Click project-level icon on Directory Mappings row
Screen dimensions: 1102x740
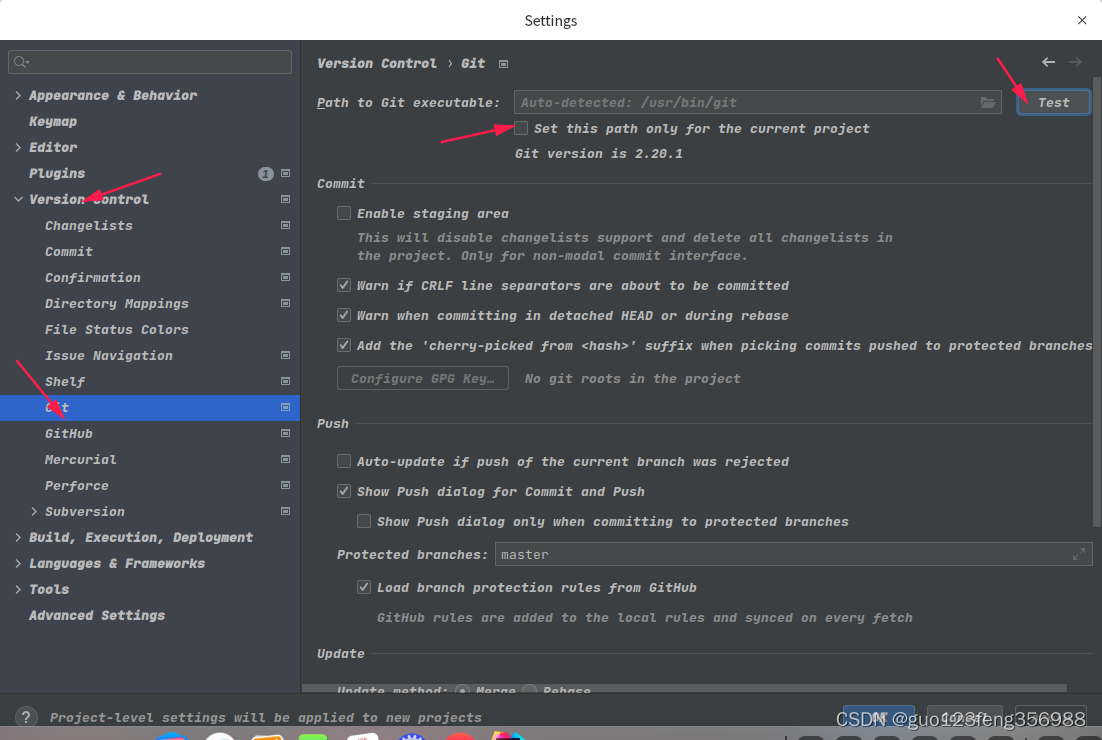point(285,303)
